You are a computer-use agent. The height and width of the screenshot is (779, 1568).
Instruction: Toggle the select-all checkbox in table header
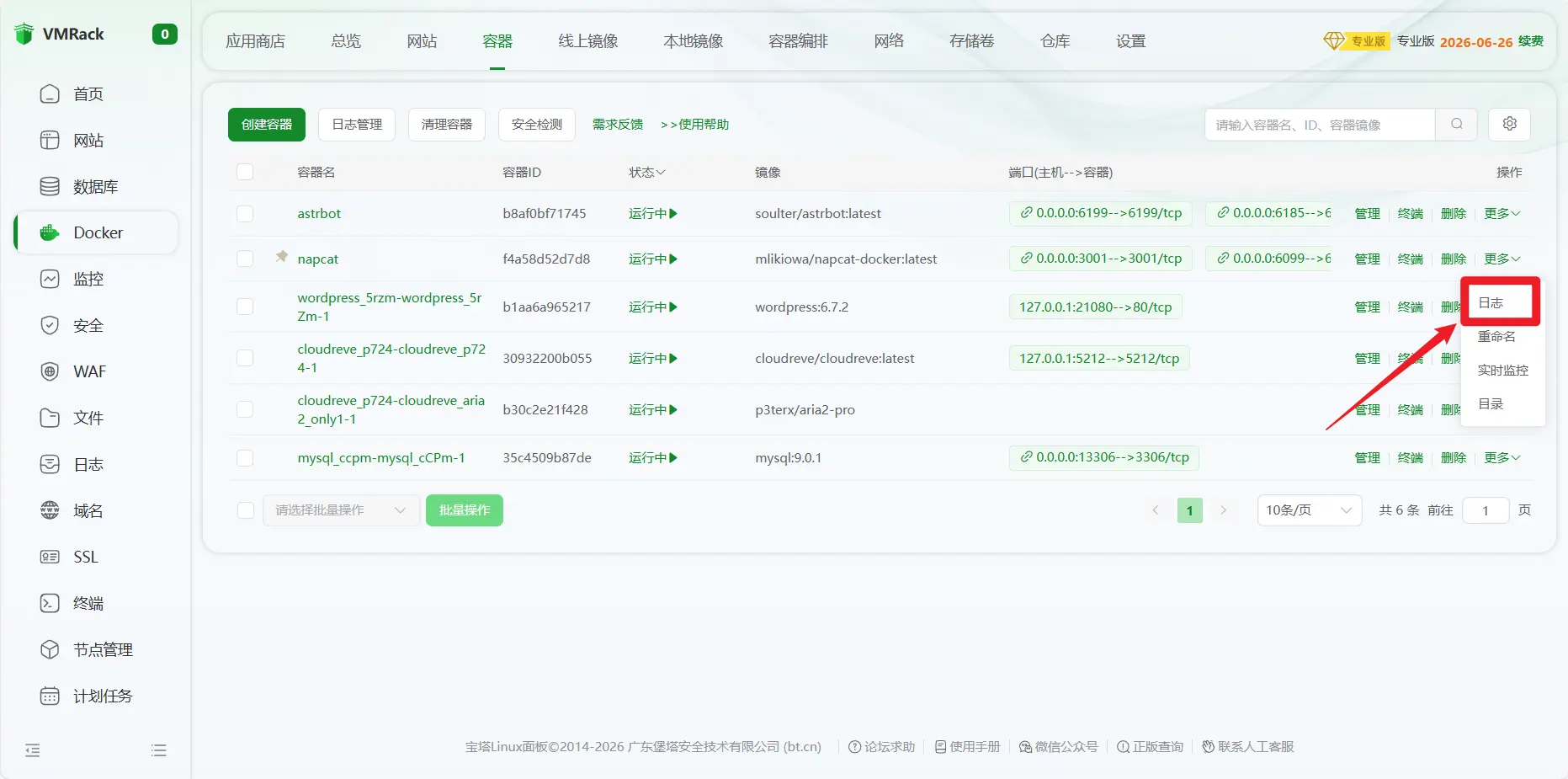point(245,172)
